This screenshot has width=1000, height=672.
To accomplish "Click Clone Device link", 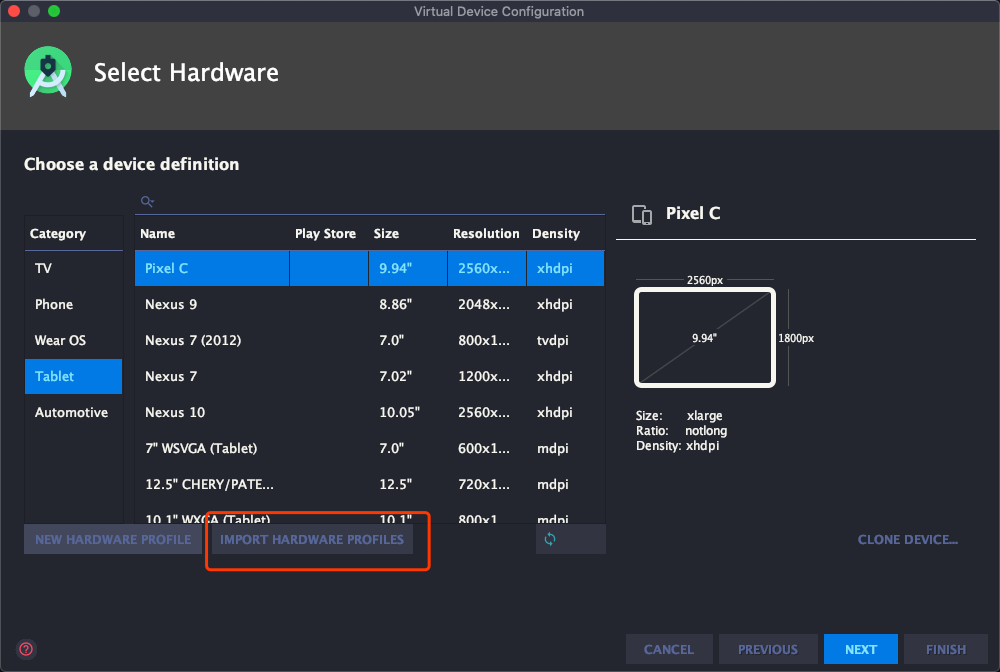I will tap(908, 539).
